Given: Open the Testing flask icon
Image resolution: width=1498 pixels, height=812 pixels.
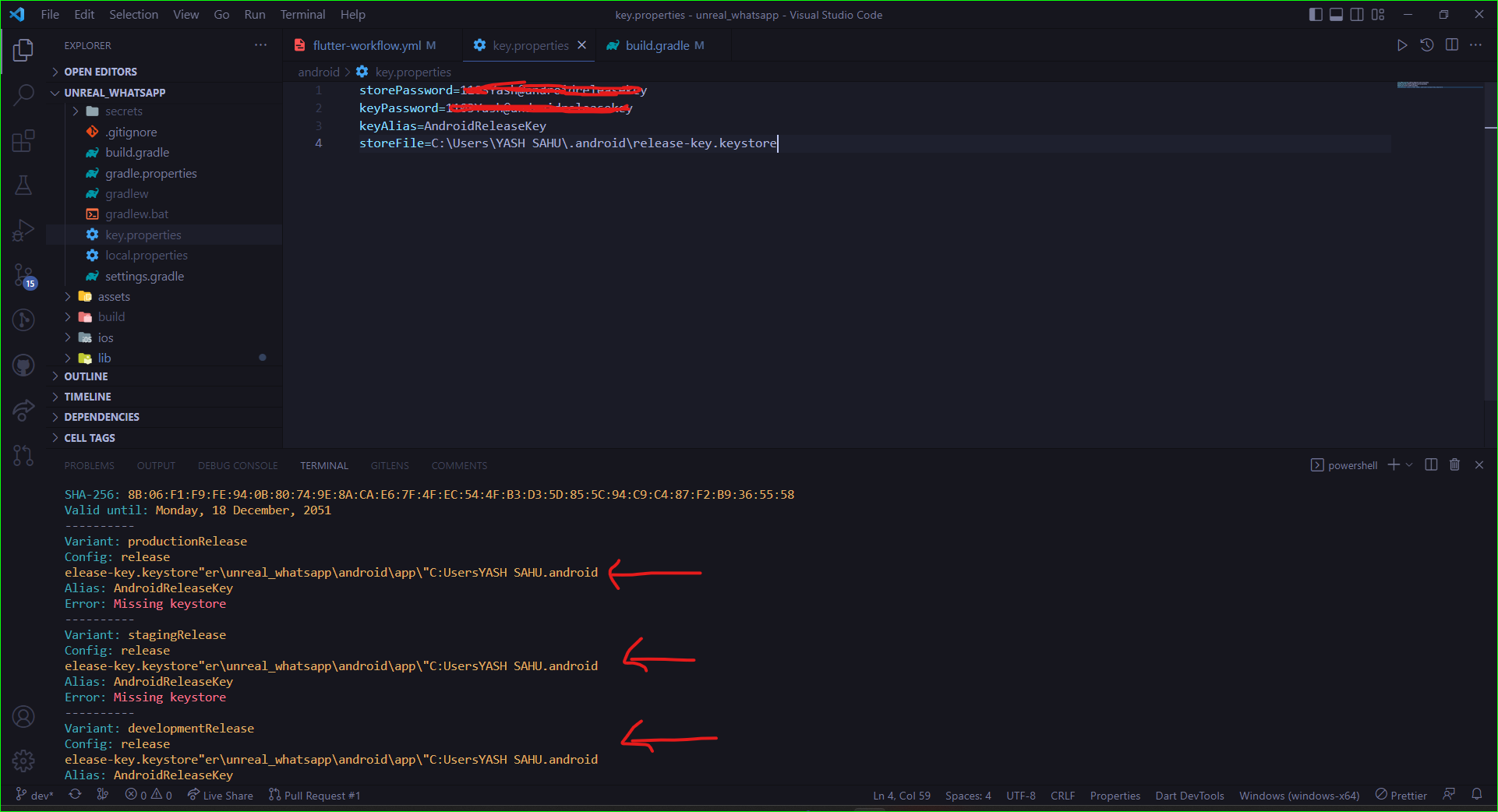Looking at the screenshot, I should (23, 185).
